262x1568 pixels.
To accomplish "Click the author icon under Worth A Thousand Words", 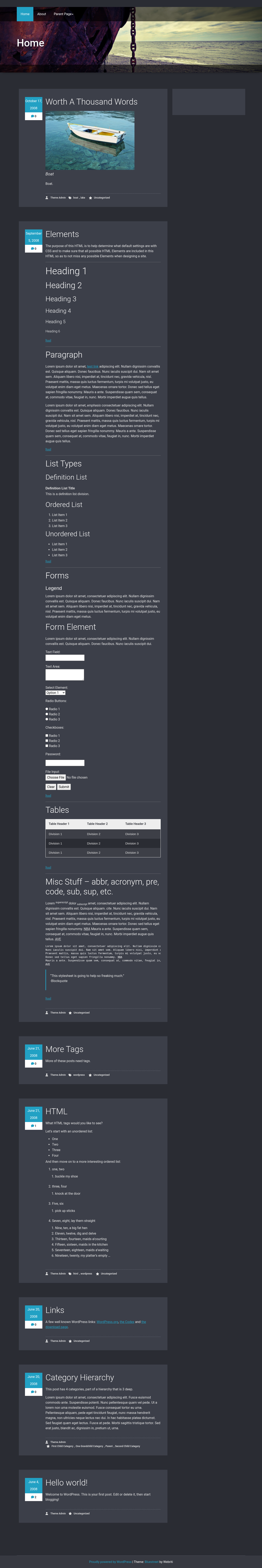I will (x=47, y=198).
